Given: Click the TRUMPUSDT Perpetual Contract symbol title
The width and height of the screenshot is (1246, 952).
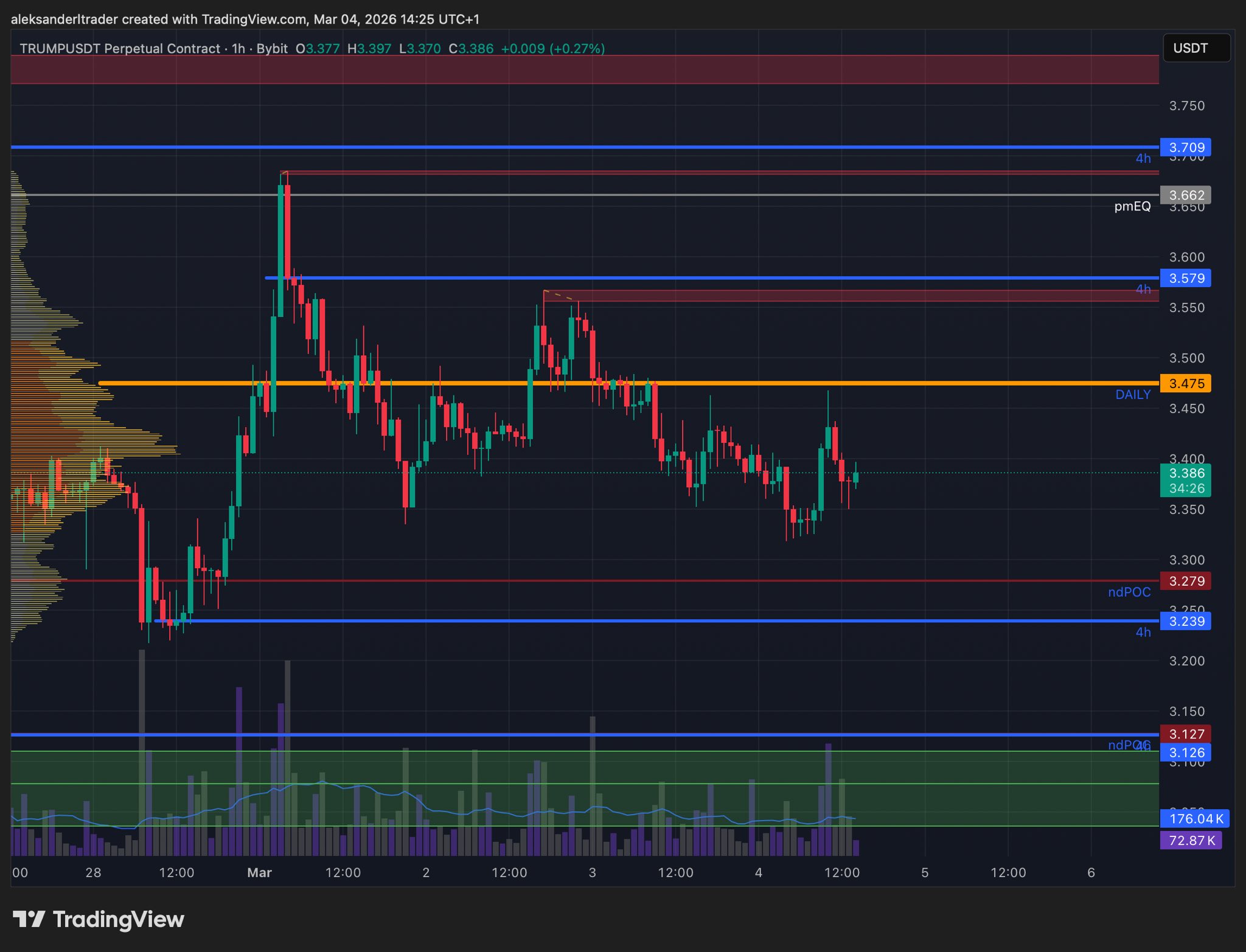Looking at the screenshot, I should pos(119,49).
